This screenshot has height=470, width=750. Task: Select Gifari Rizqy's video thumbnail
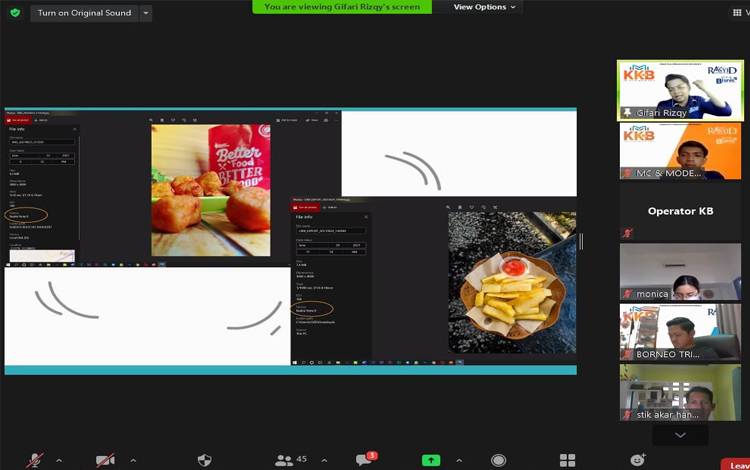(x=680, y=90)
